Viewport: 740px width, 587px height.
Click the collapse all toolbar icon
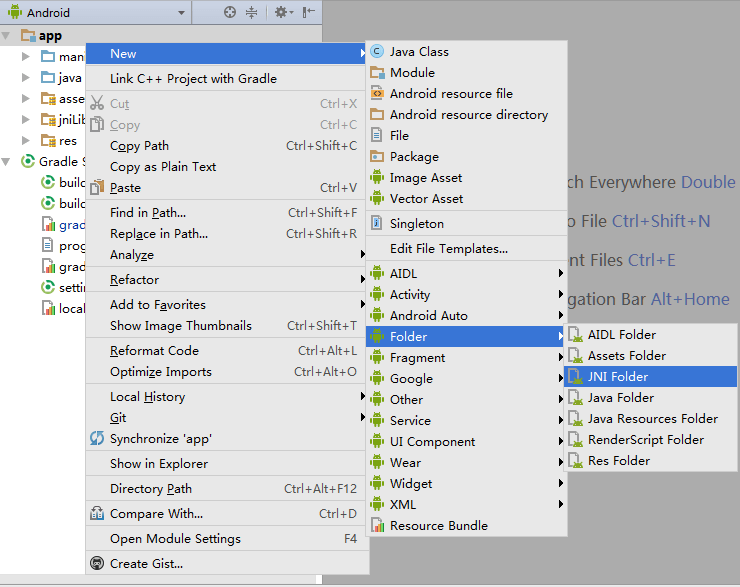[252, 12]
